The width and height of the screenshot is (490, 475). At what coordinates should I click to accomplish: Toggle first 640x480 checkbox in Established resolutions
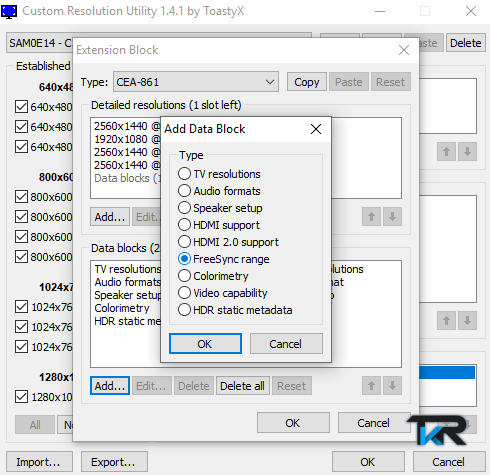[21, 107]
